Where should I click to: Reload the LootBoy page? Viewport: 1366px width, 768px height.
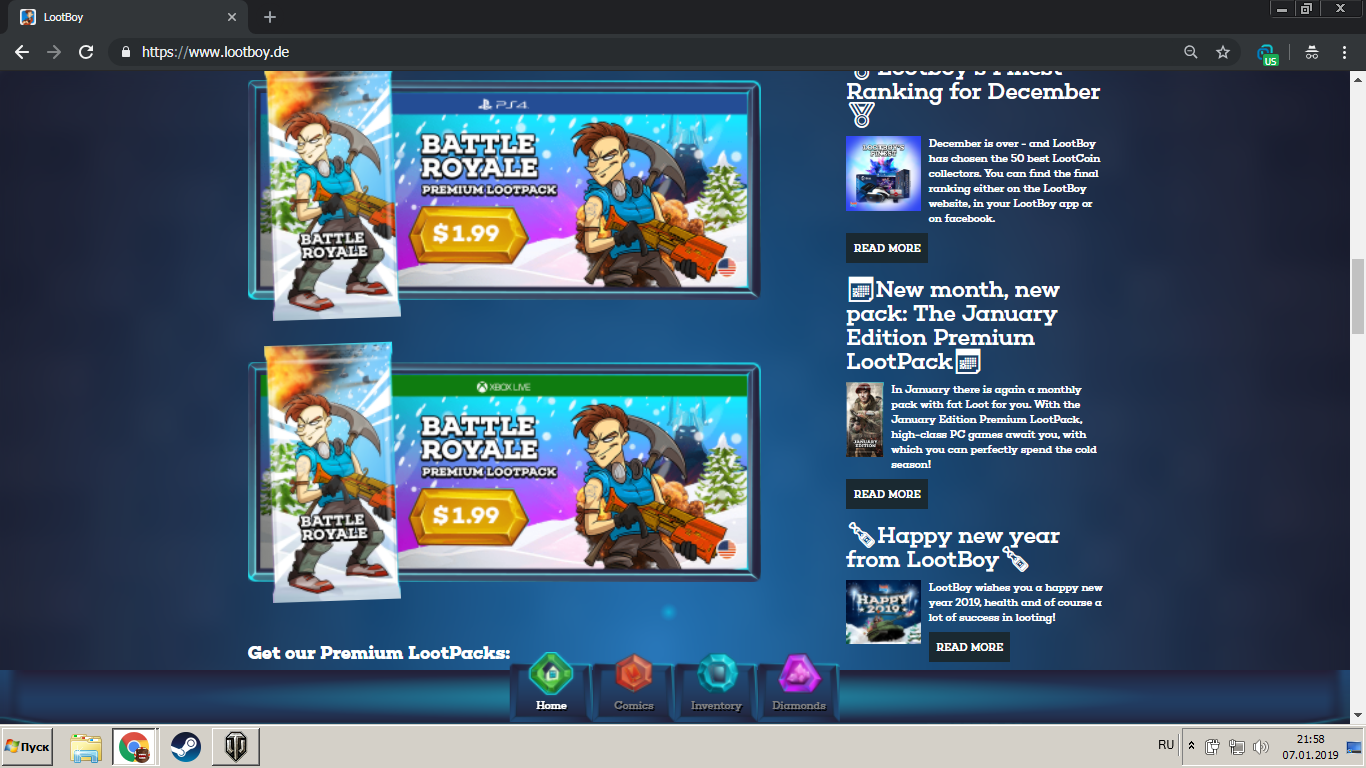86,52
